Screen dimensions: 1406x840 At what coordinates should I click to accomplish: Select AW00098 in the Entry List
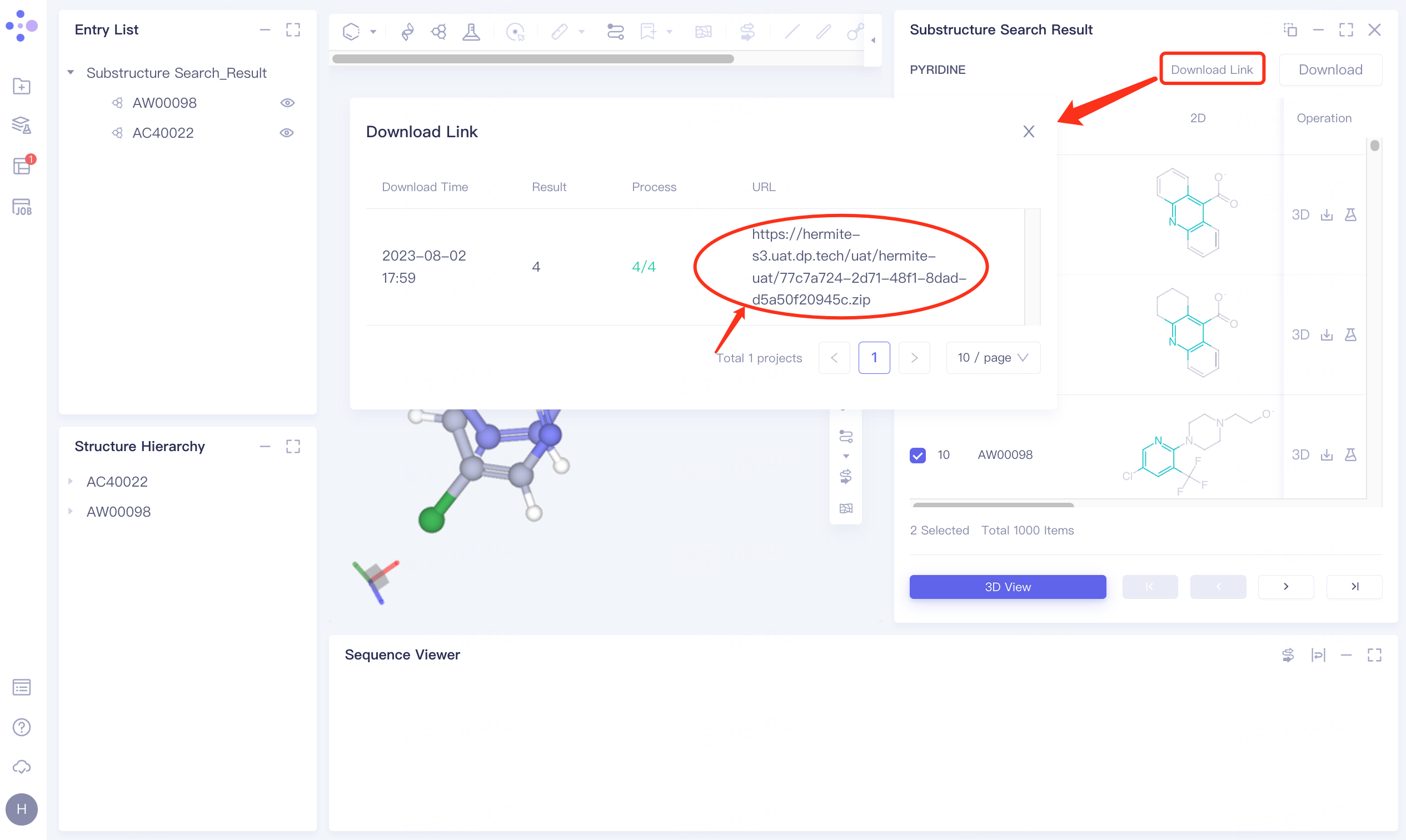pos(164,103)
